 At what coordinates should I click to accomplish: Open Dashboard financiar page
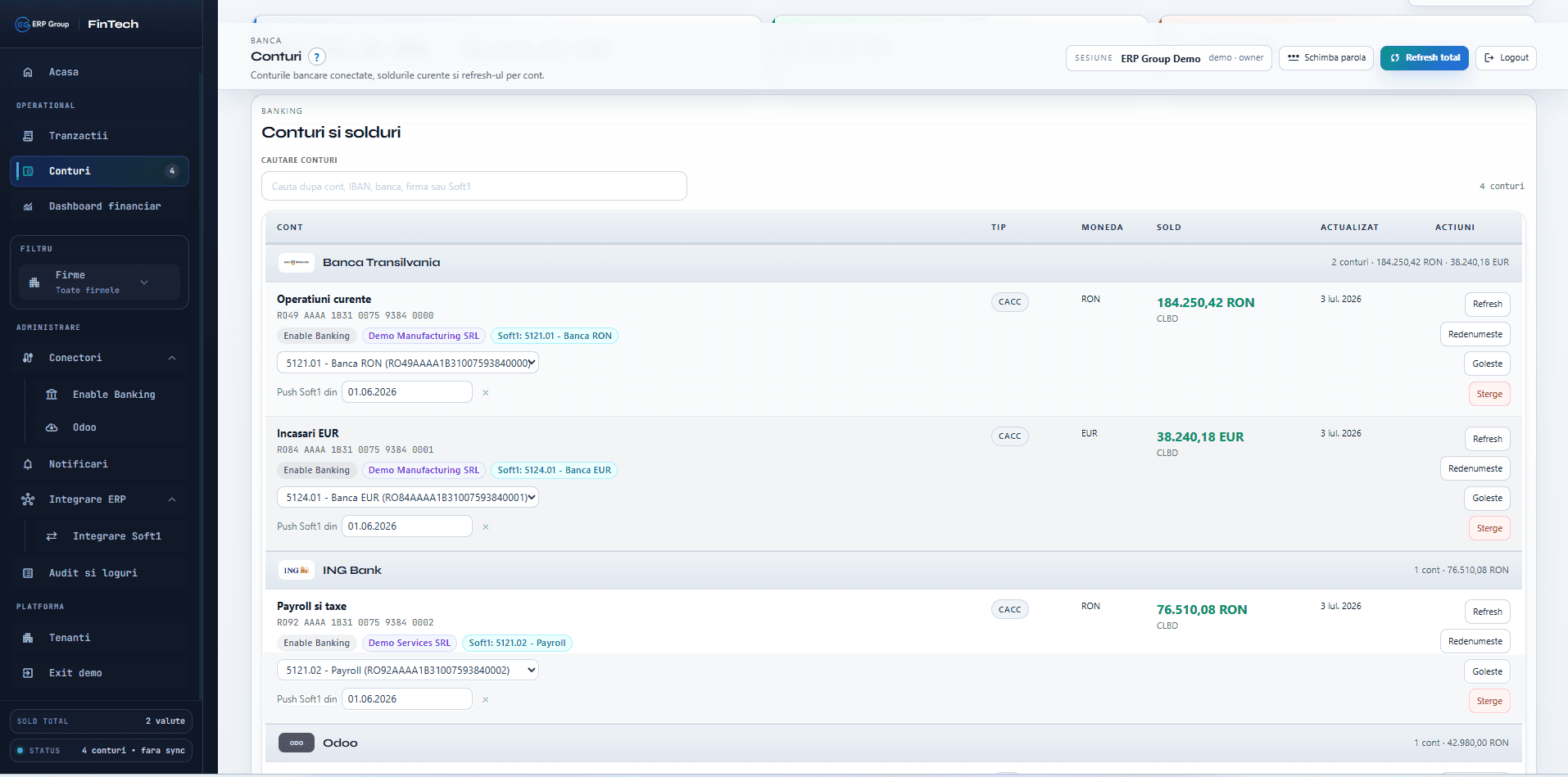point(99,206)
